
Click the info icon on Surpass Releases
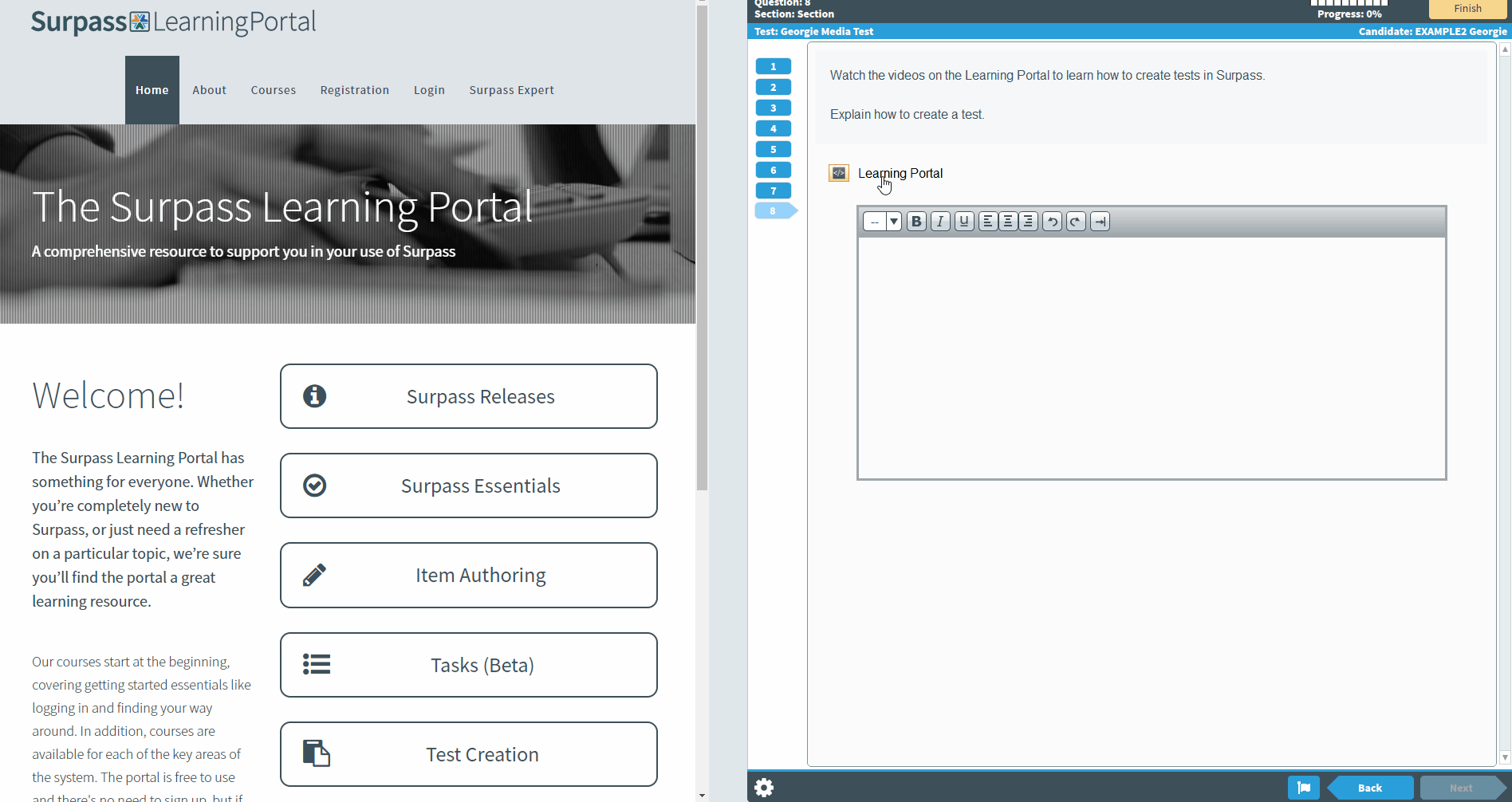(x=315, y=396)
